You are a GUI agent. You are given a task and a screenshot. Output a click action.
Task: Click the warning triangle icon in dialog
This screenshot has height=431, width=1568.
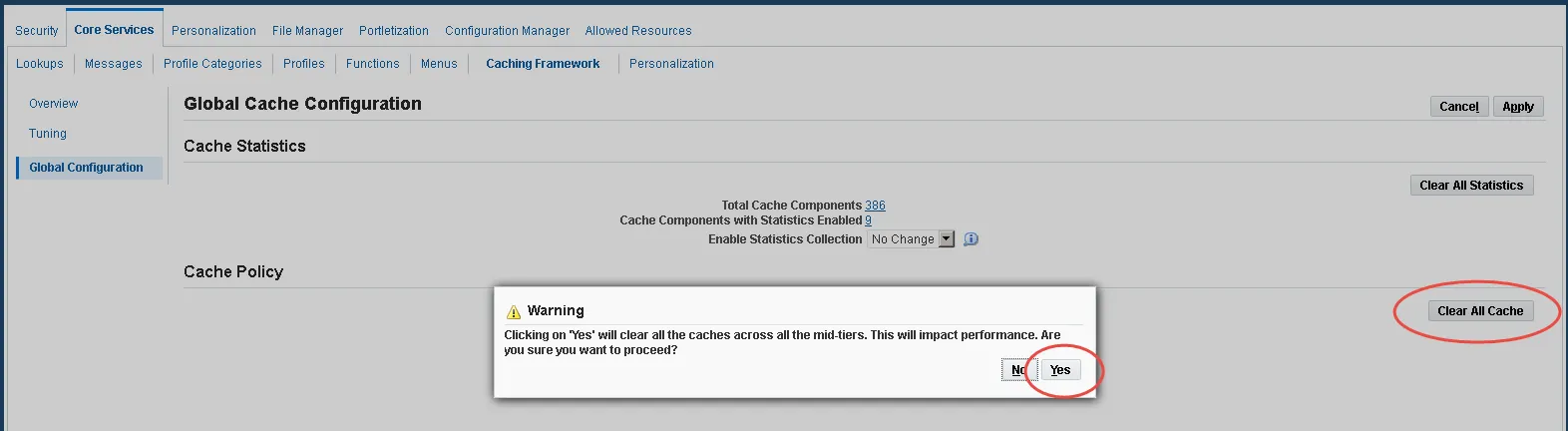point(514,311)
